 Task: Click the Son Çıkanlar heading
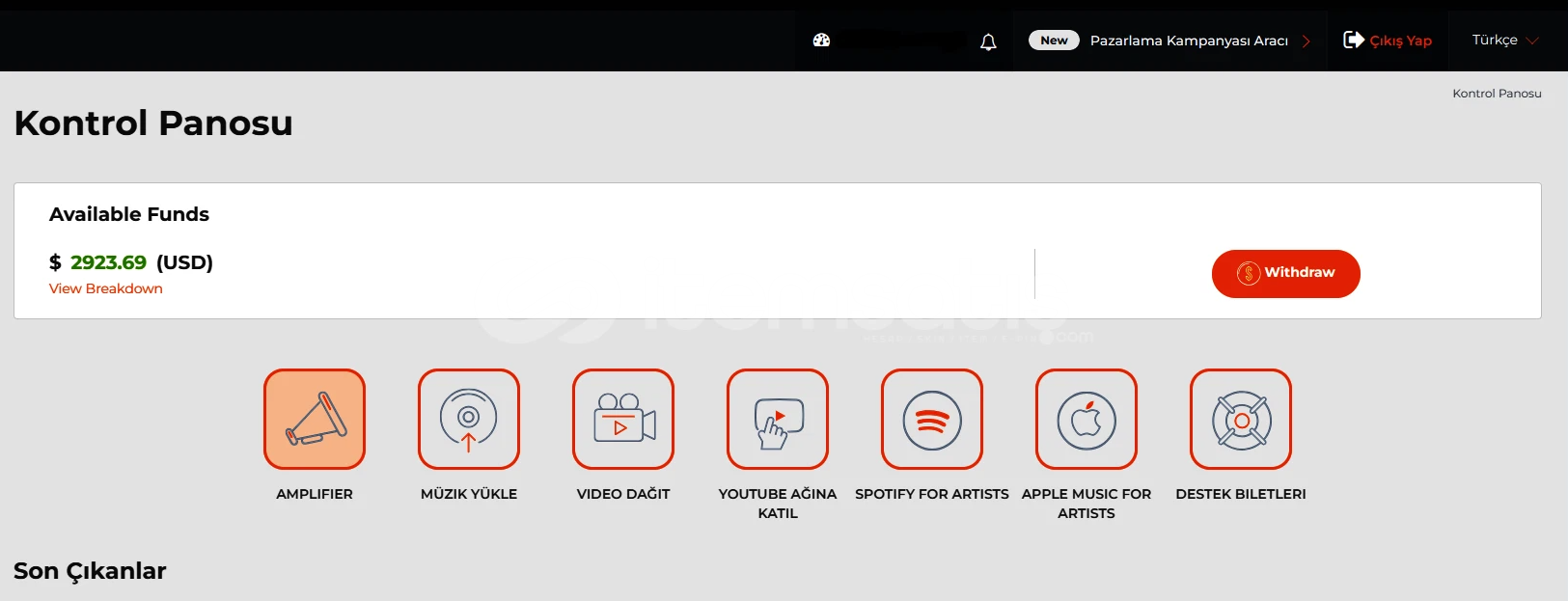90,571
